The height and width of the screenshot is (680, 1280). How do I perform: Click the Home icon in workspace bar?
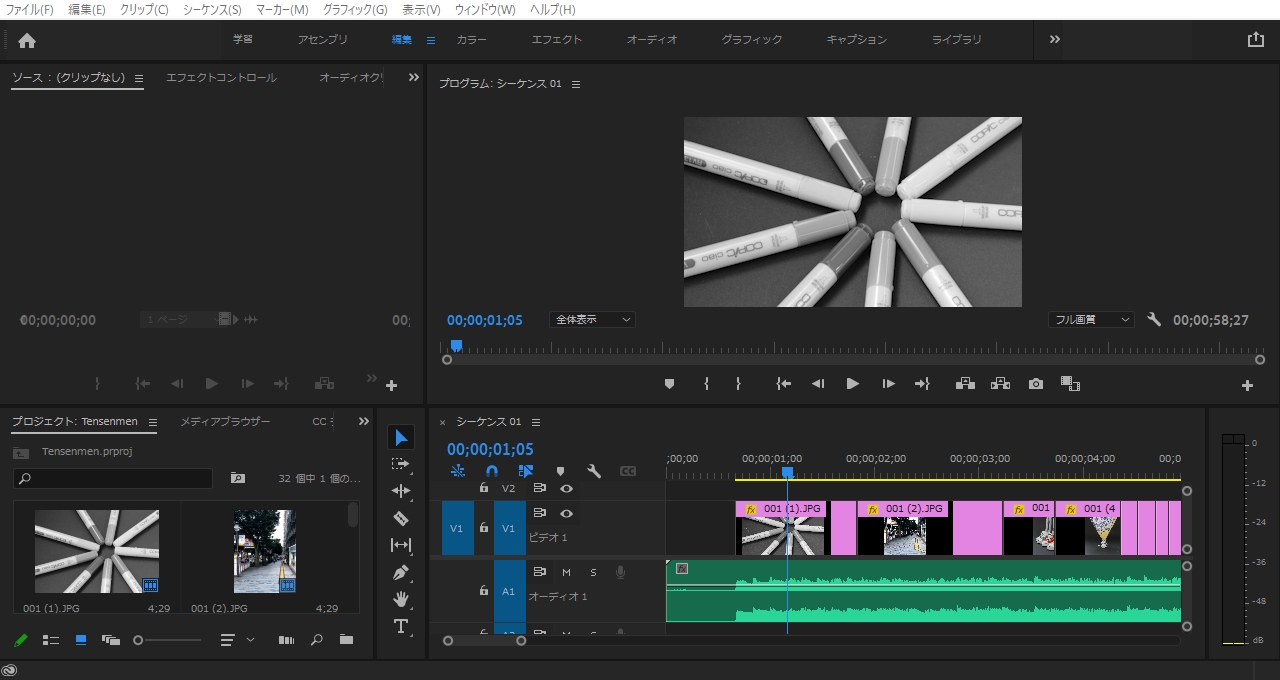tap(27, 40)
